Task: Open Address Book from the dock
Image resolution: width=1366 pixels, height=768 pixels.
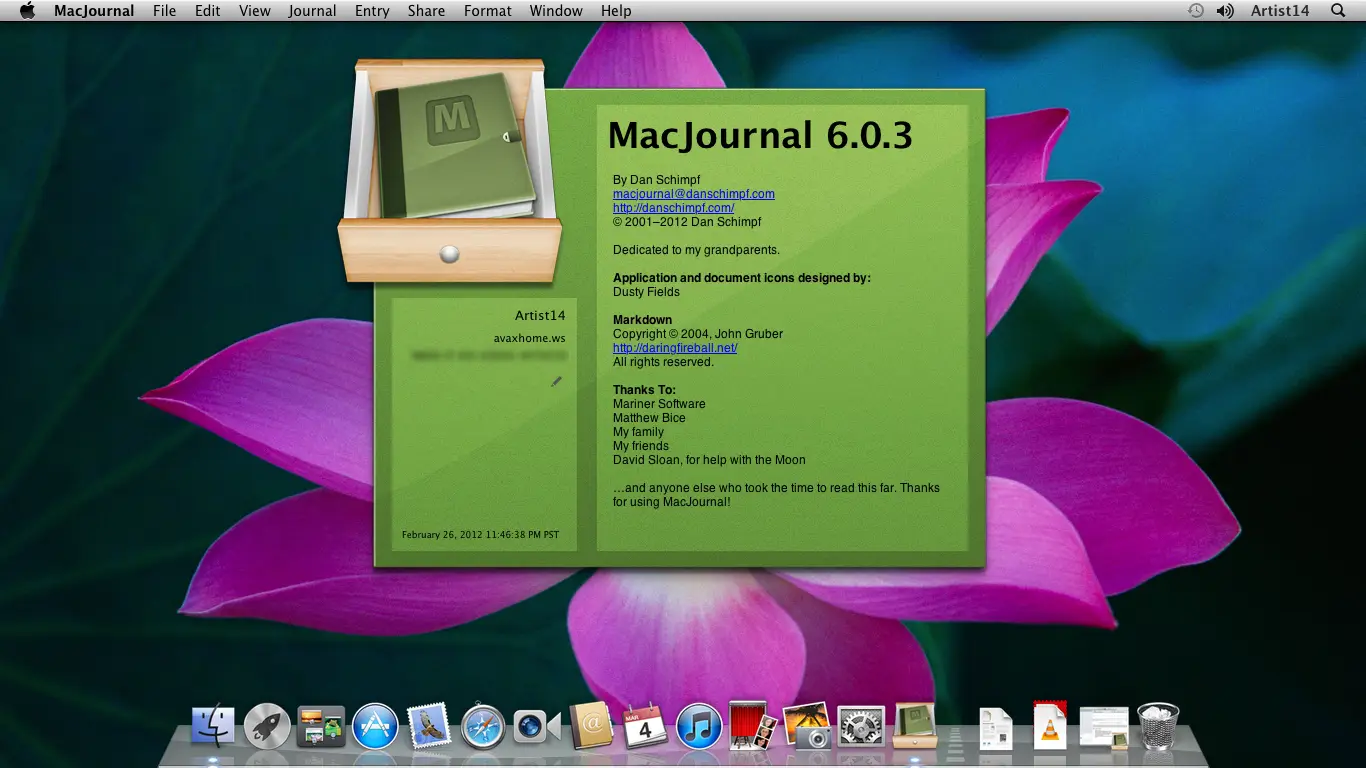Action: (x=591, y=726)
